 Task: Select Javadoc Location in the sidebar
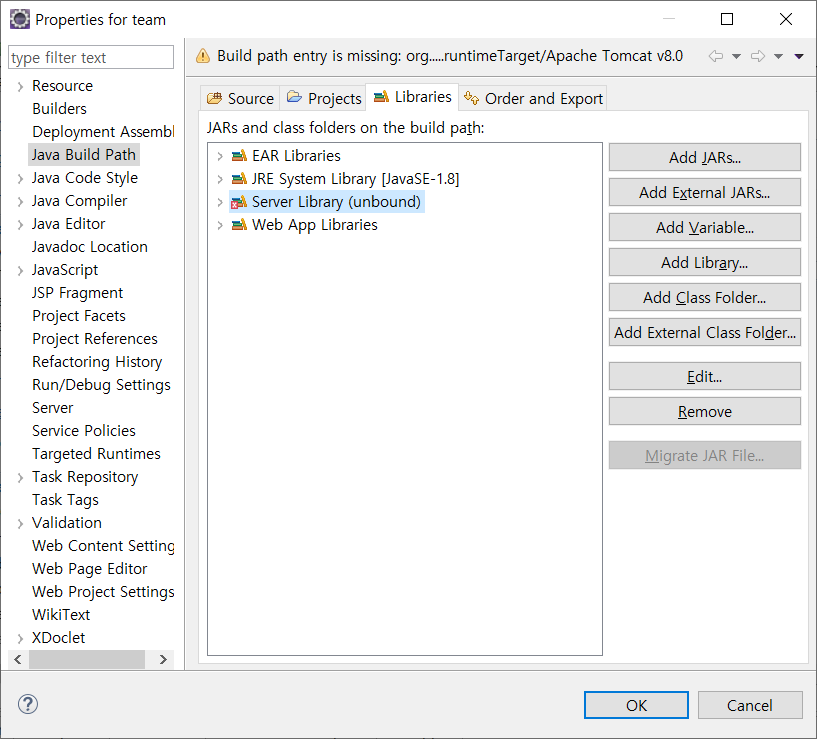90,247
